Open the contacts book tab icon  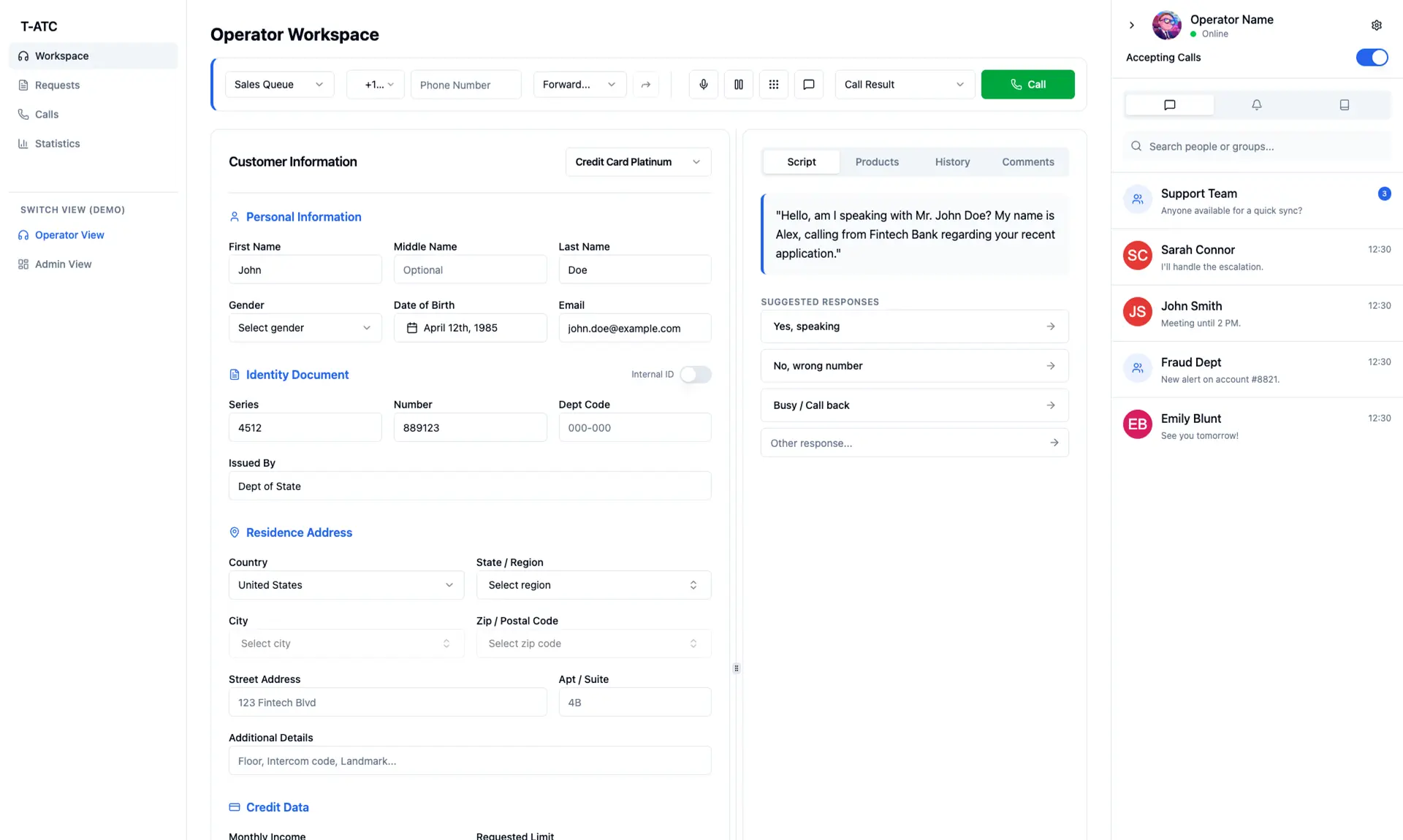[1344, 105]
